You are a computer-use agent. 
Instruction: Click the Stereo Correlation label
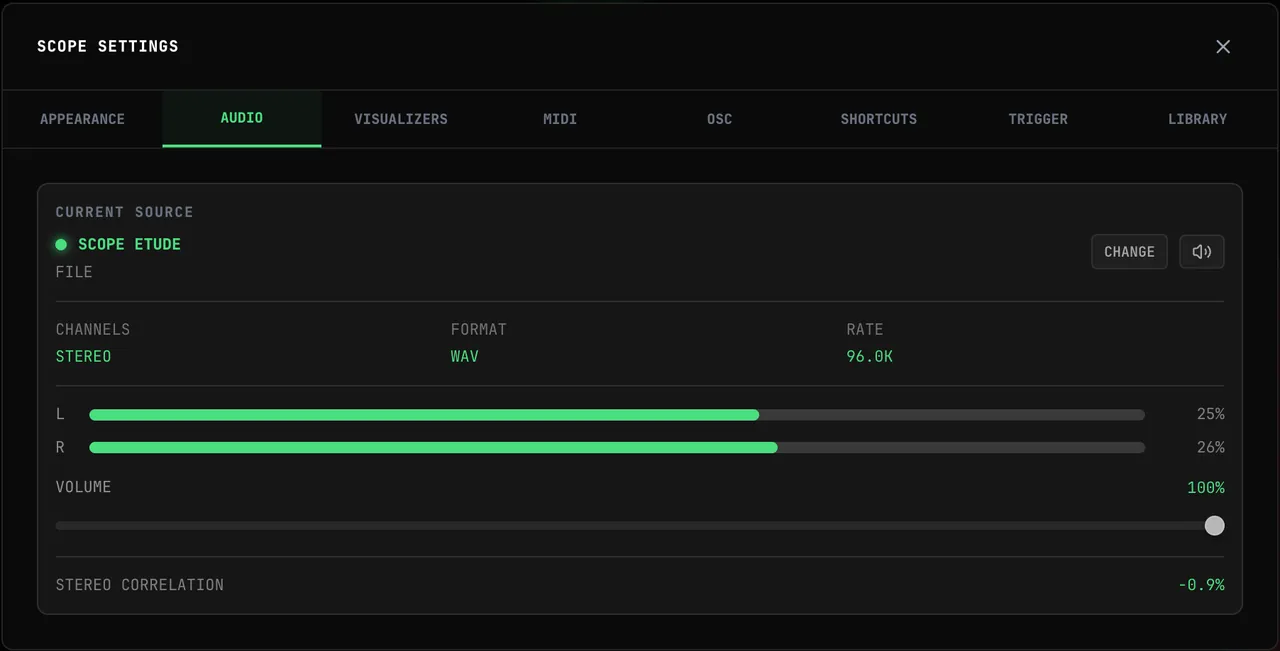[140, 585]
